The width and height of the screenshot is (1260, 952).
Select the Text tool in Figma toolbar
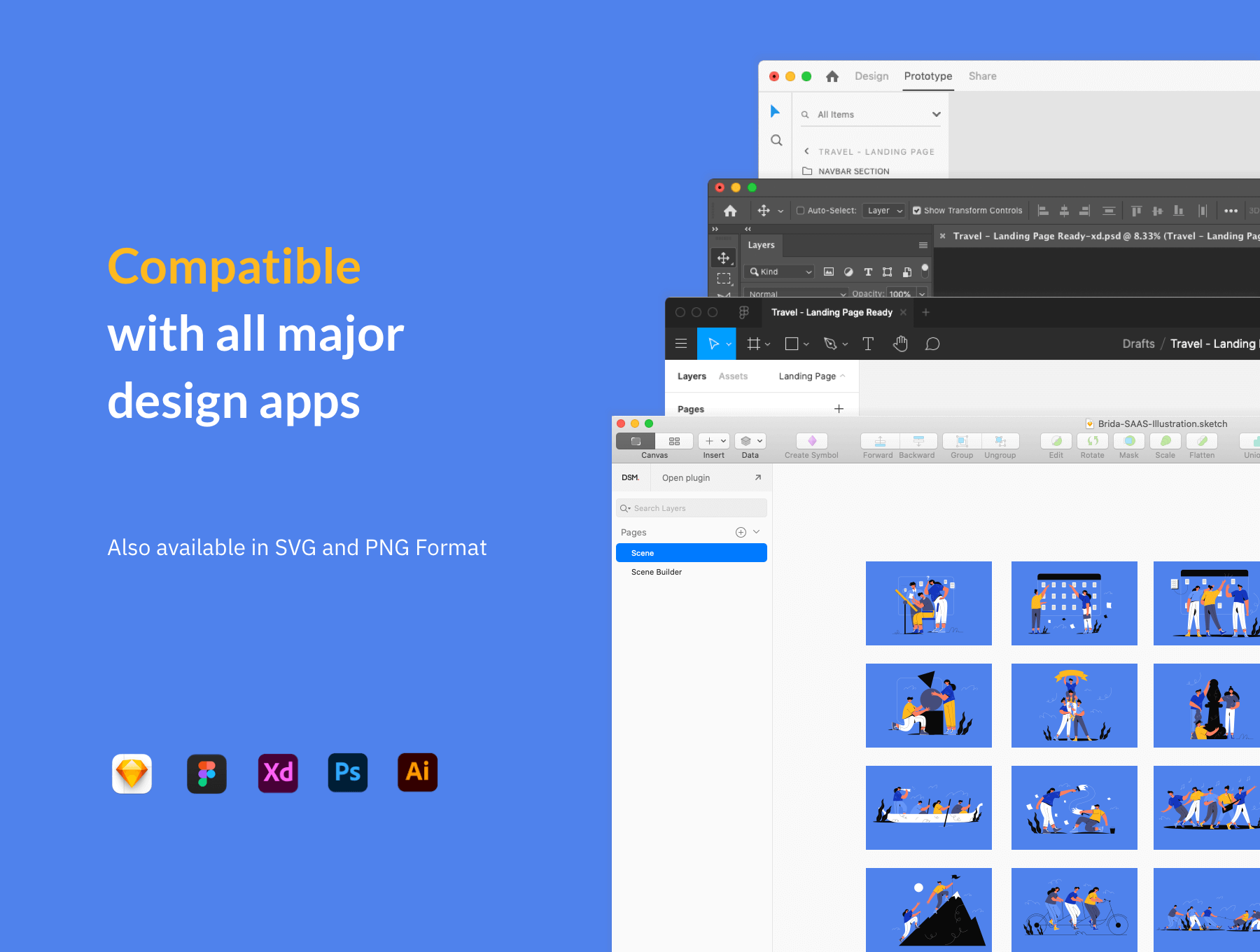pyautogui.click(x=868, y=344)
